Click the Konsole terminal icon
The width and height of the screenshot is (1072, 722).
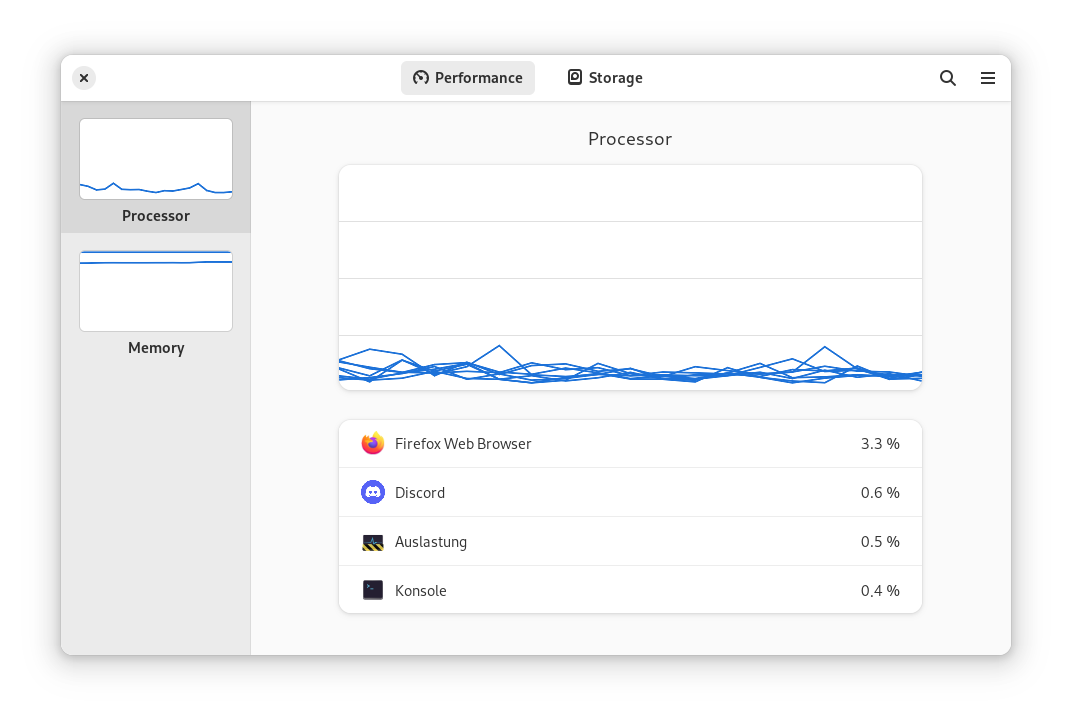click(x=373, y=590)
